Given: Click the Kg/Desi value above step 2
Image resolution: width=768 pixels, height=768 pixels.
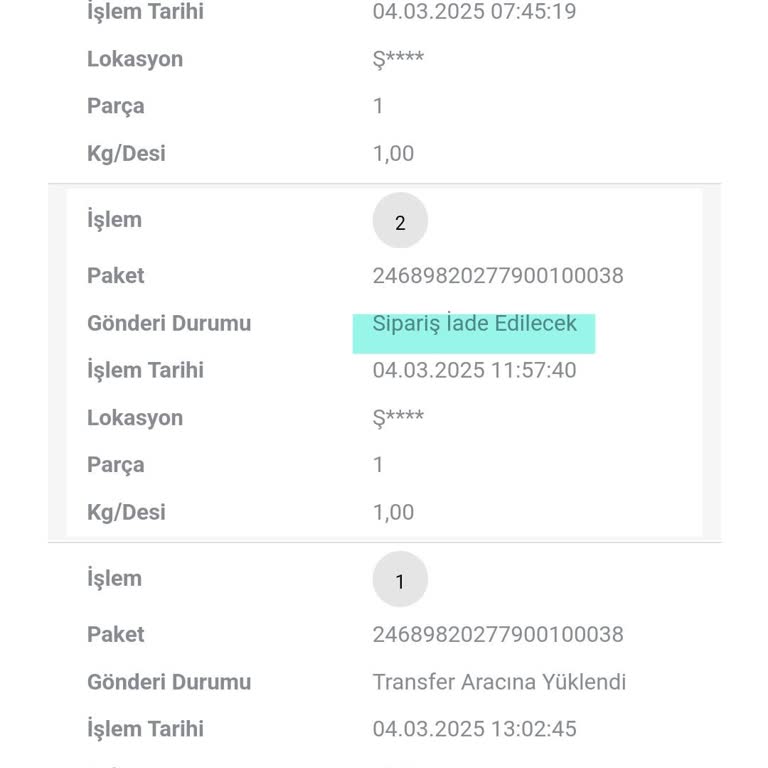Looking at the screenshot, I should (393, 153).
